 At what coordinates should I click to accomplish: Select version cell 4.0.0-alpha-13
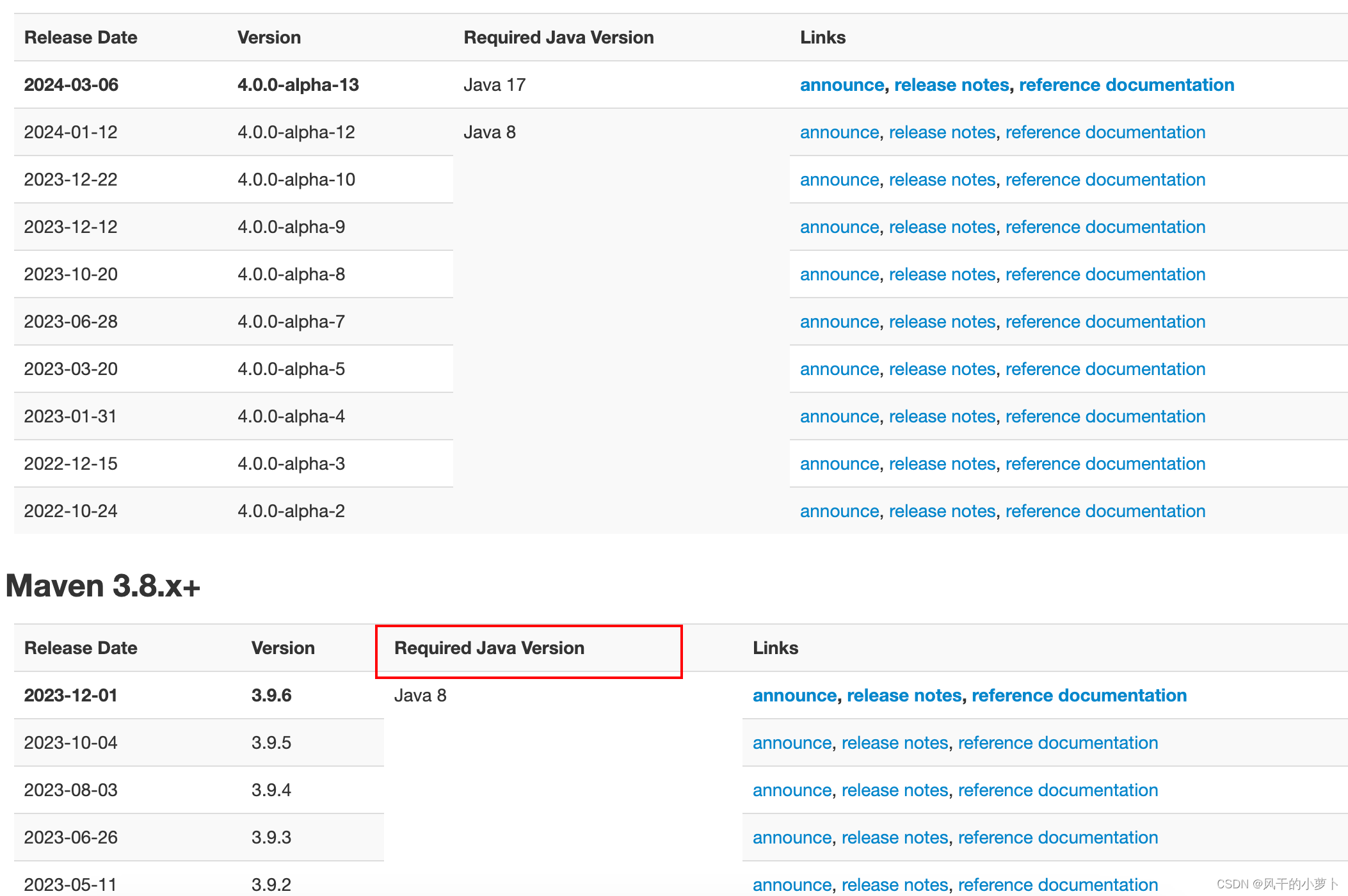(298, 84)
